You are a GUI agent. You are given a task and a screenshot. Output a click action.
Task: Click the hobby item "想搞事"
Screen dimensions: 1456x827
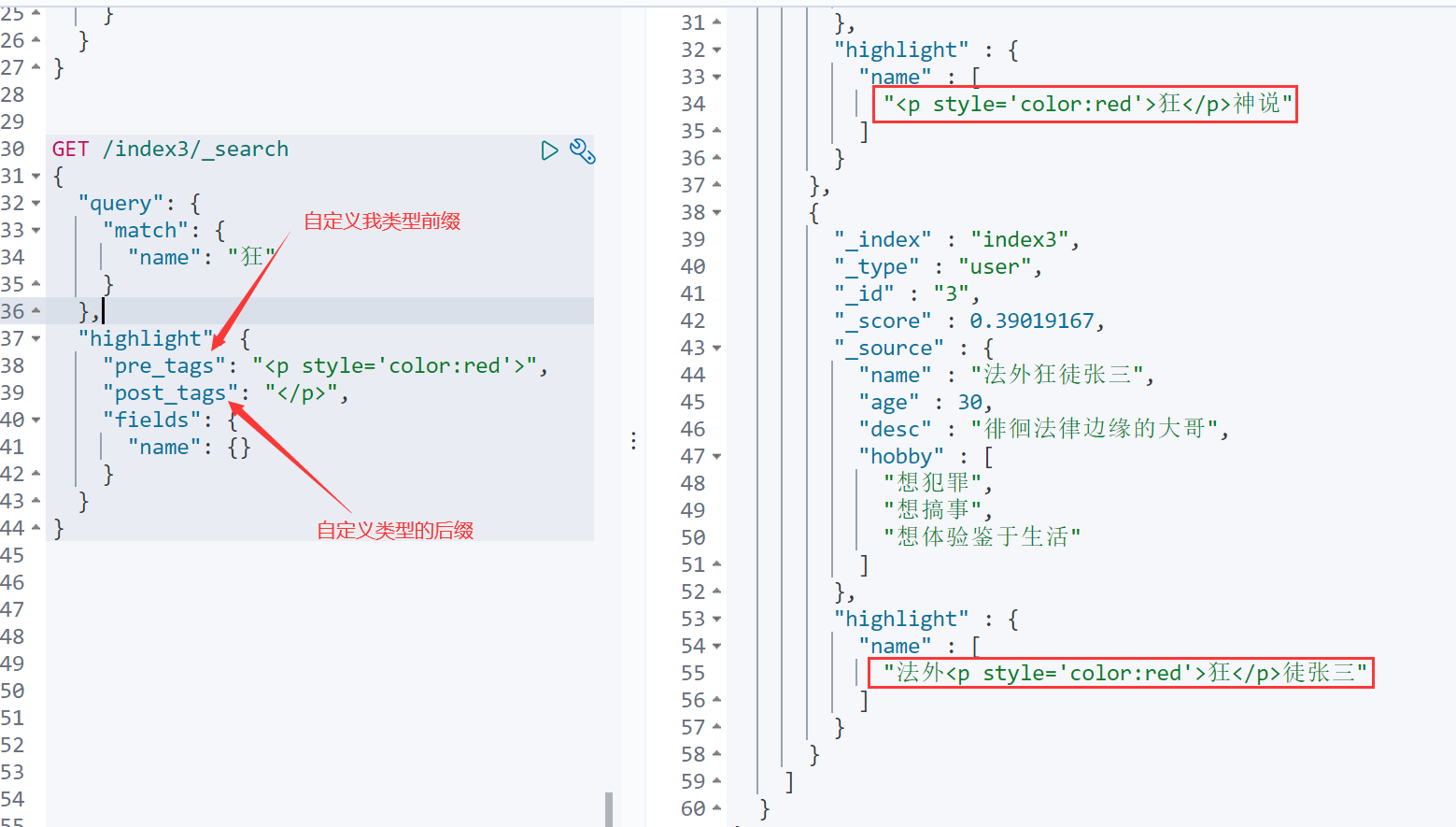point(932,510)
